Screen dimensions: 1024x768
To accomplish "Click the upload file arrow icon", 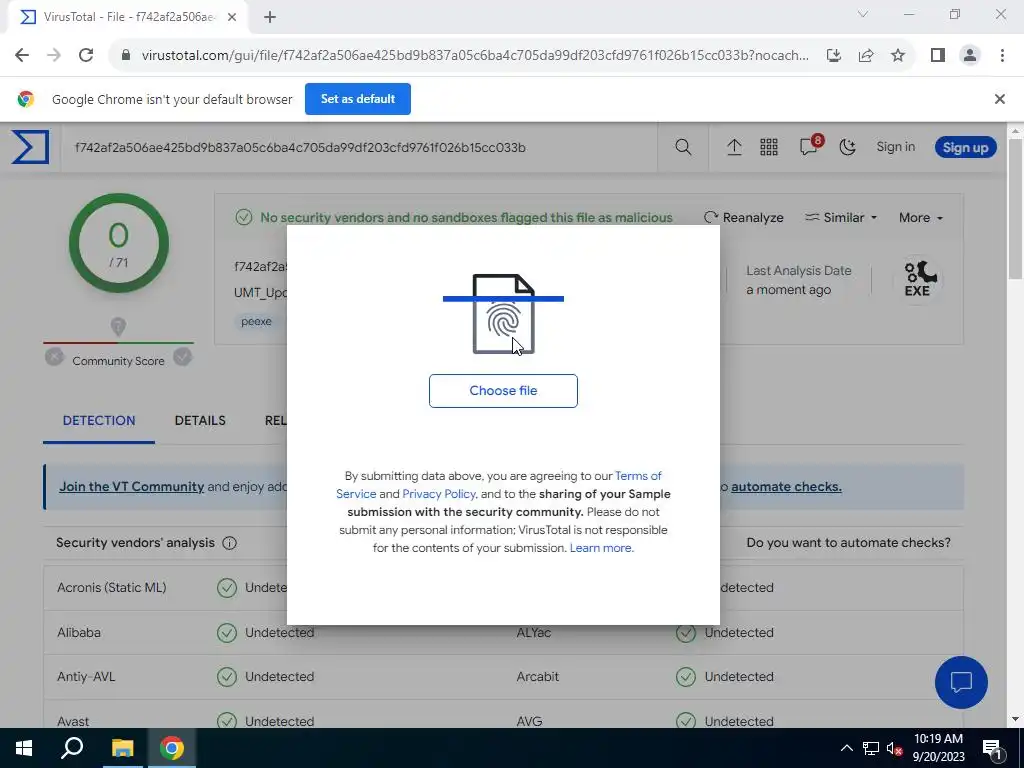I will (734, 147).
